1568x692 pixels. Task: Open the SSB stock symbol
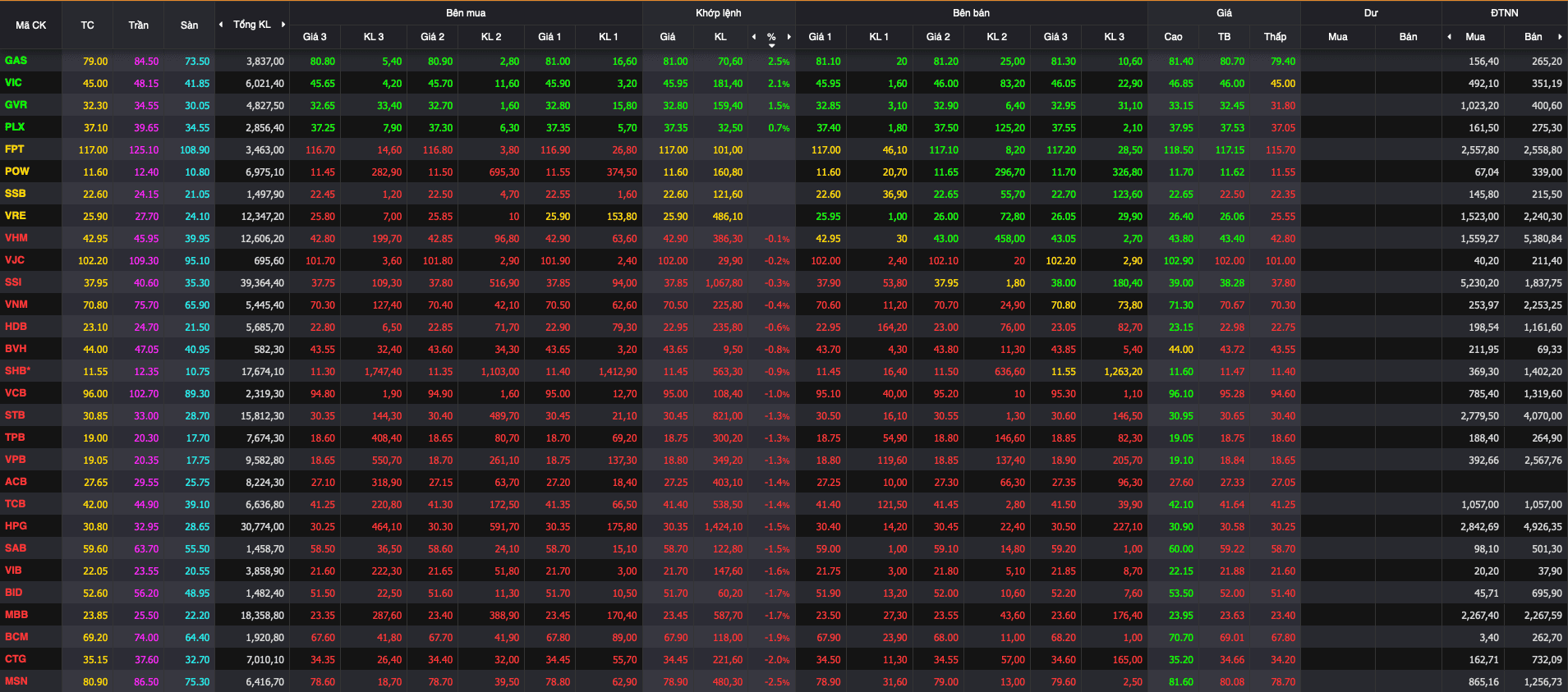15,194
